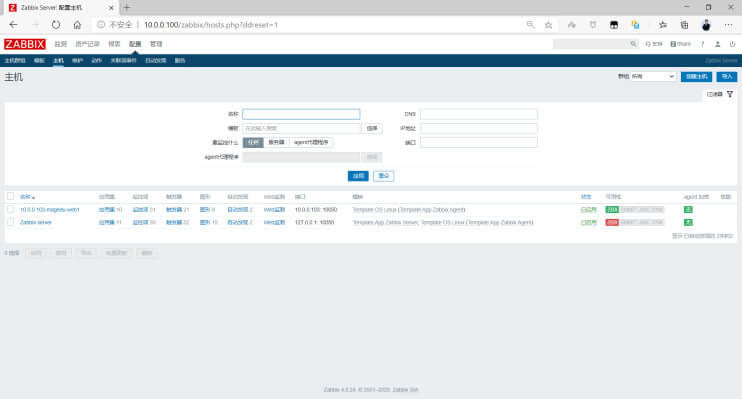Focus the DNS filter input field

pos(479,114)
